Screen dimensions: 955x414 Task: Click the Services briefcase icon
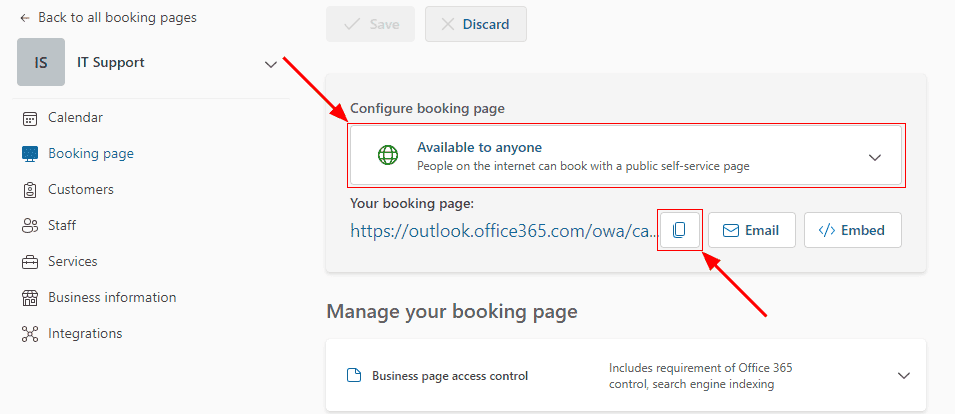coord(30,262)
